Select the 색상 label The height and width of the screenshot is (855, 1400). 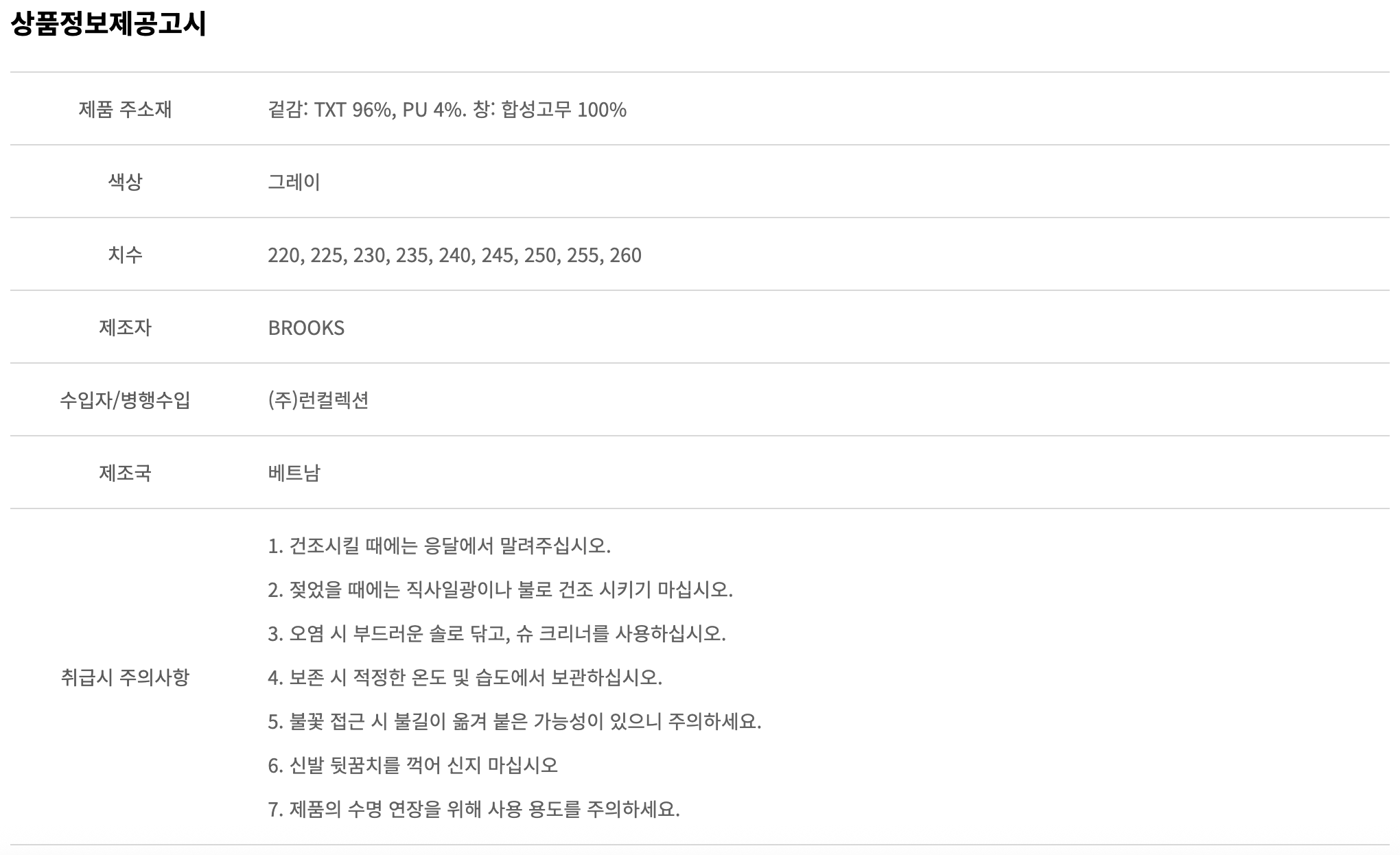pos(125,182)
